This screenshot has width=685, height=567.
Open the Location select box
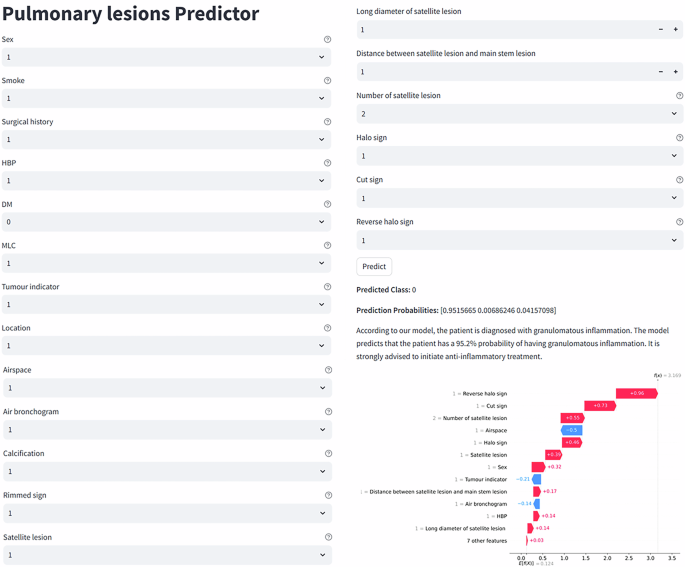166,346
